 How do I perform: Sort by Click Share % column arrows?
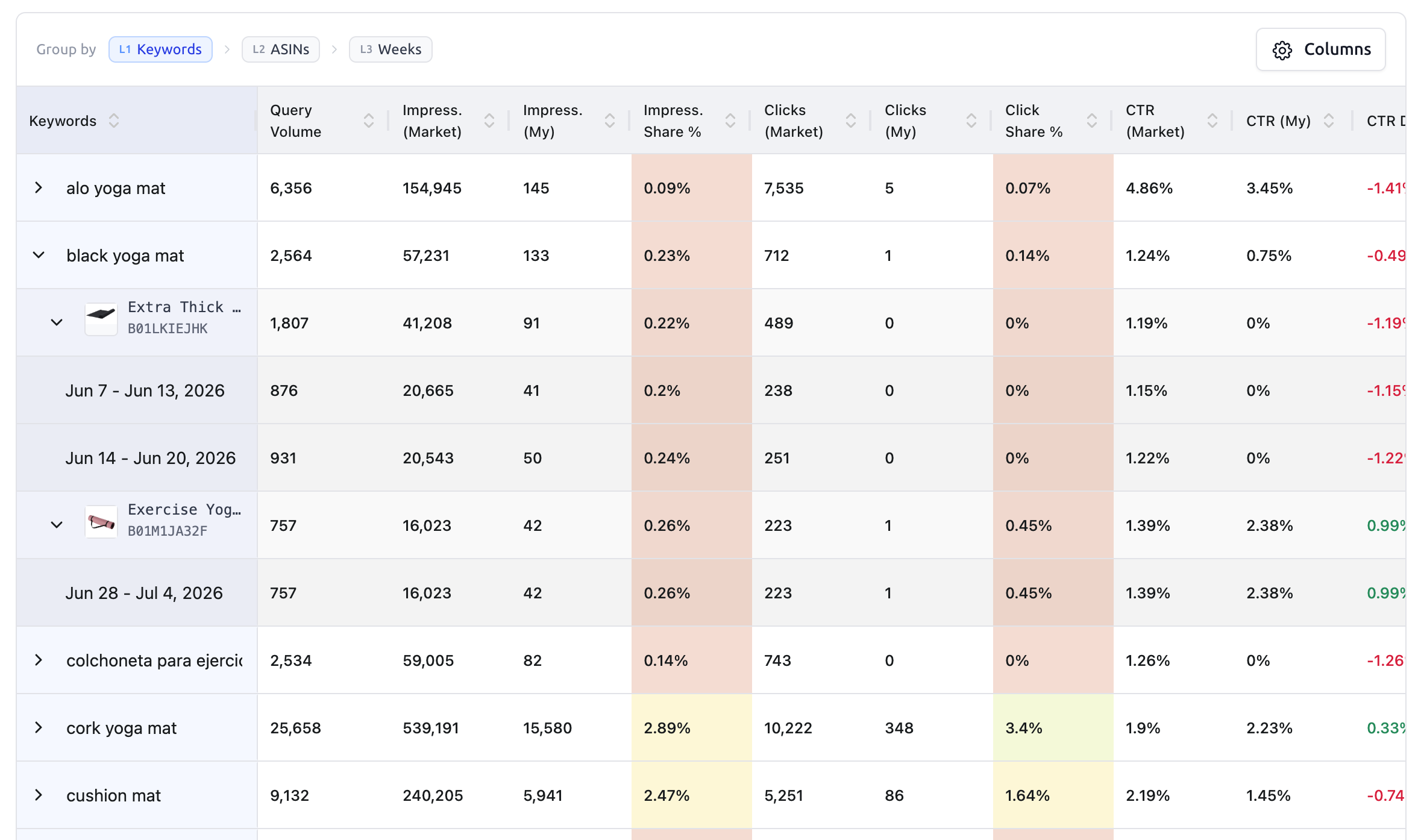[x=1092, y=121]
